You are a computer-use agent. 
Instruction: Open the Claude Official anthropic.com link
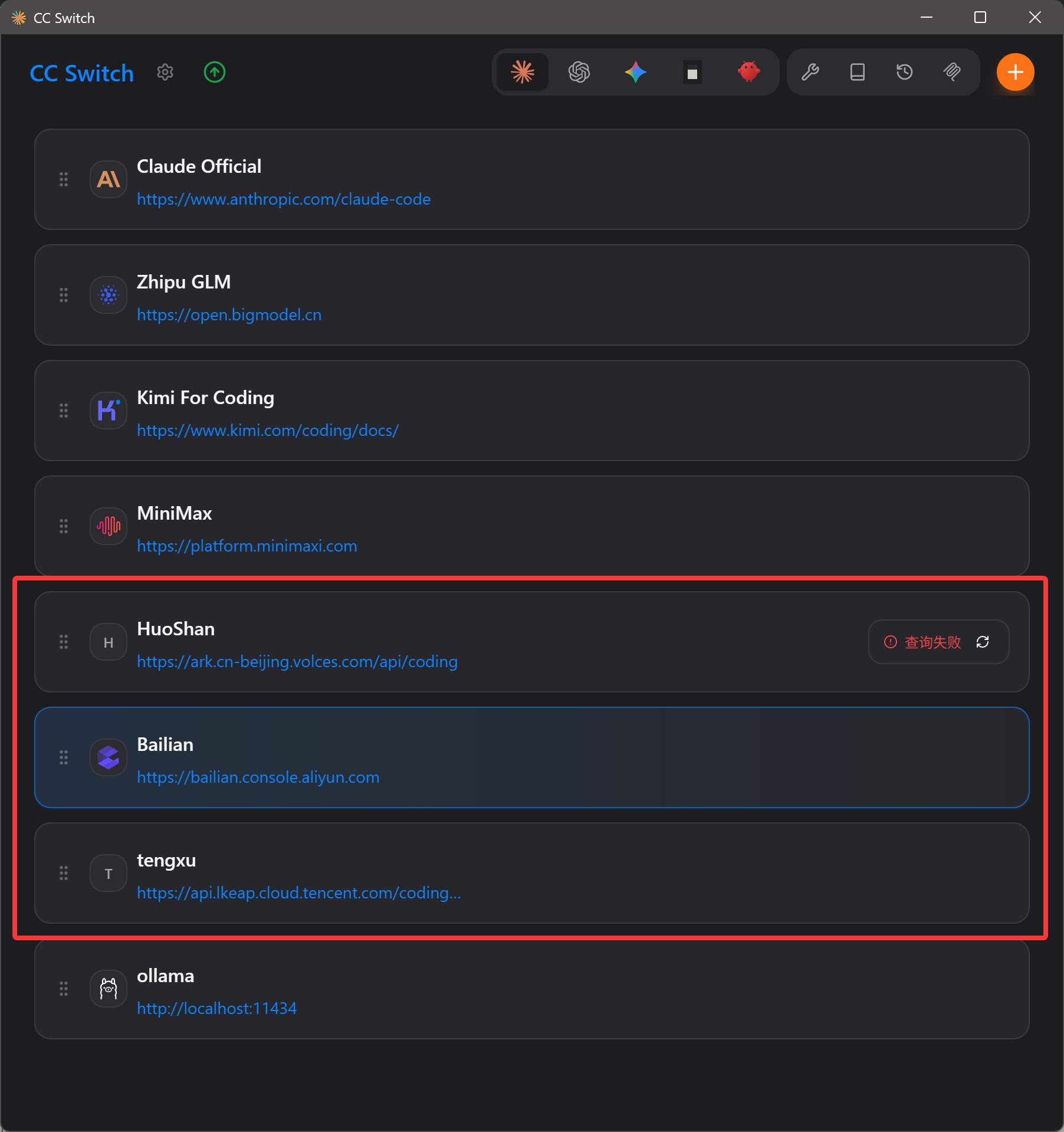pyautogui.click(x=284, y=199)
